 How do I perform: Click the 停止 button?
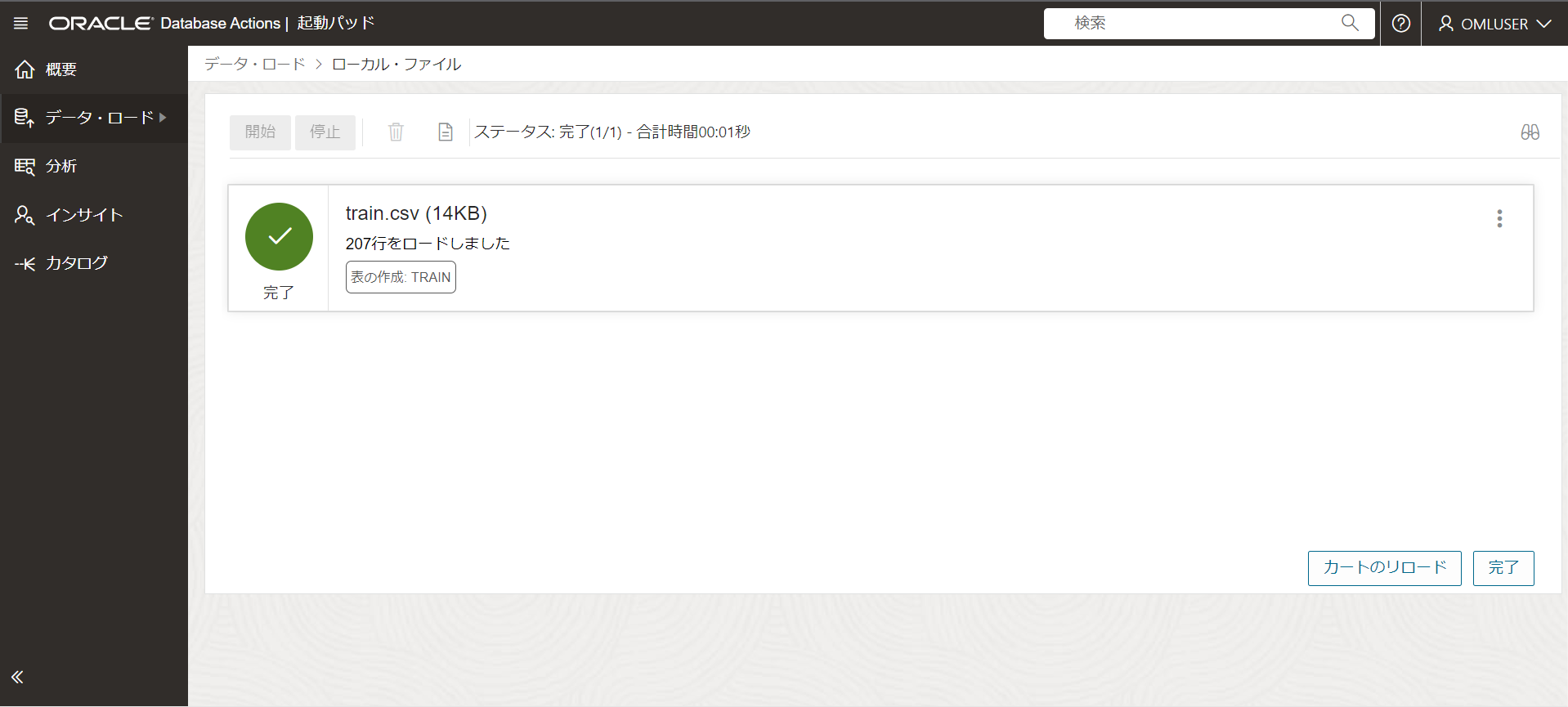pos(325,132)
